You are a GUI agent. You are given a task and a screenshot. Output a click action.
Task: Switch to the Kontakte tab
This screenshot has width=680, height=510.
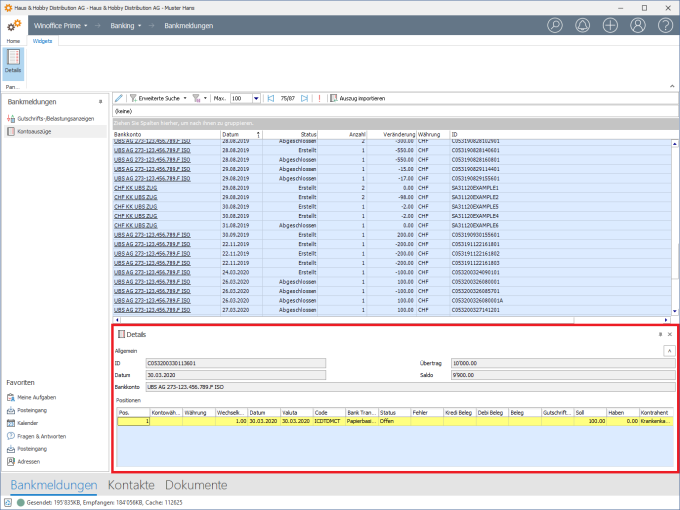pyautogui.click(x=132, y=485)
